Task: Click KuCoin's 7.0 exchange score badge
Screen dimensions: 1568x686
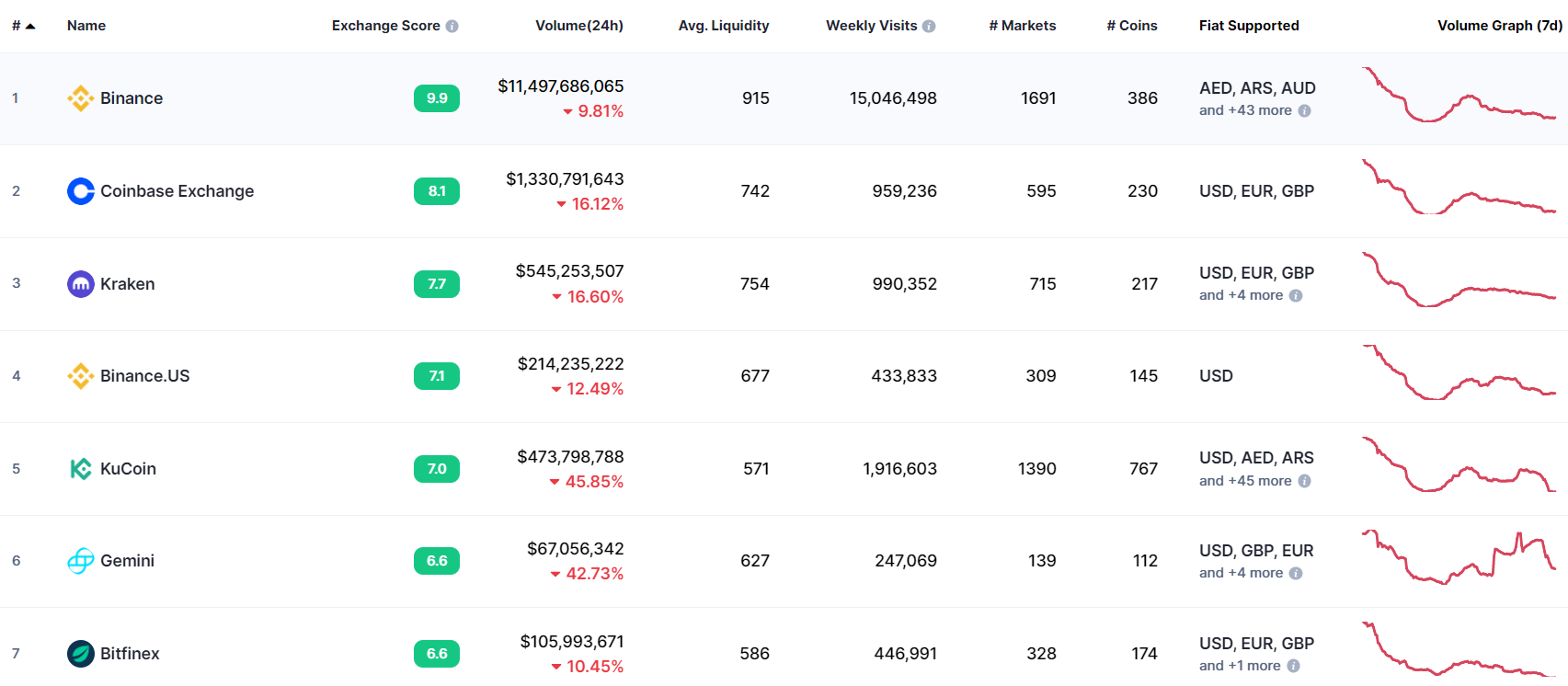Action: tap(437, 469)
